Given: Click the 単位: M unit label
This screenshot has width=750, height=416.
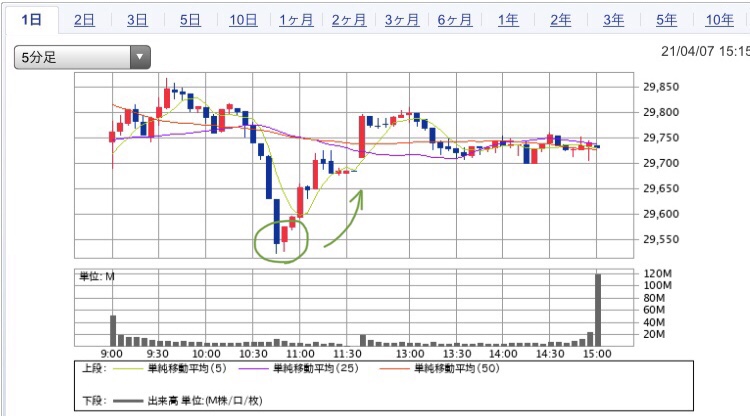Looking at the screenshot, I should (x=97, y=276).
